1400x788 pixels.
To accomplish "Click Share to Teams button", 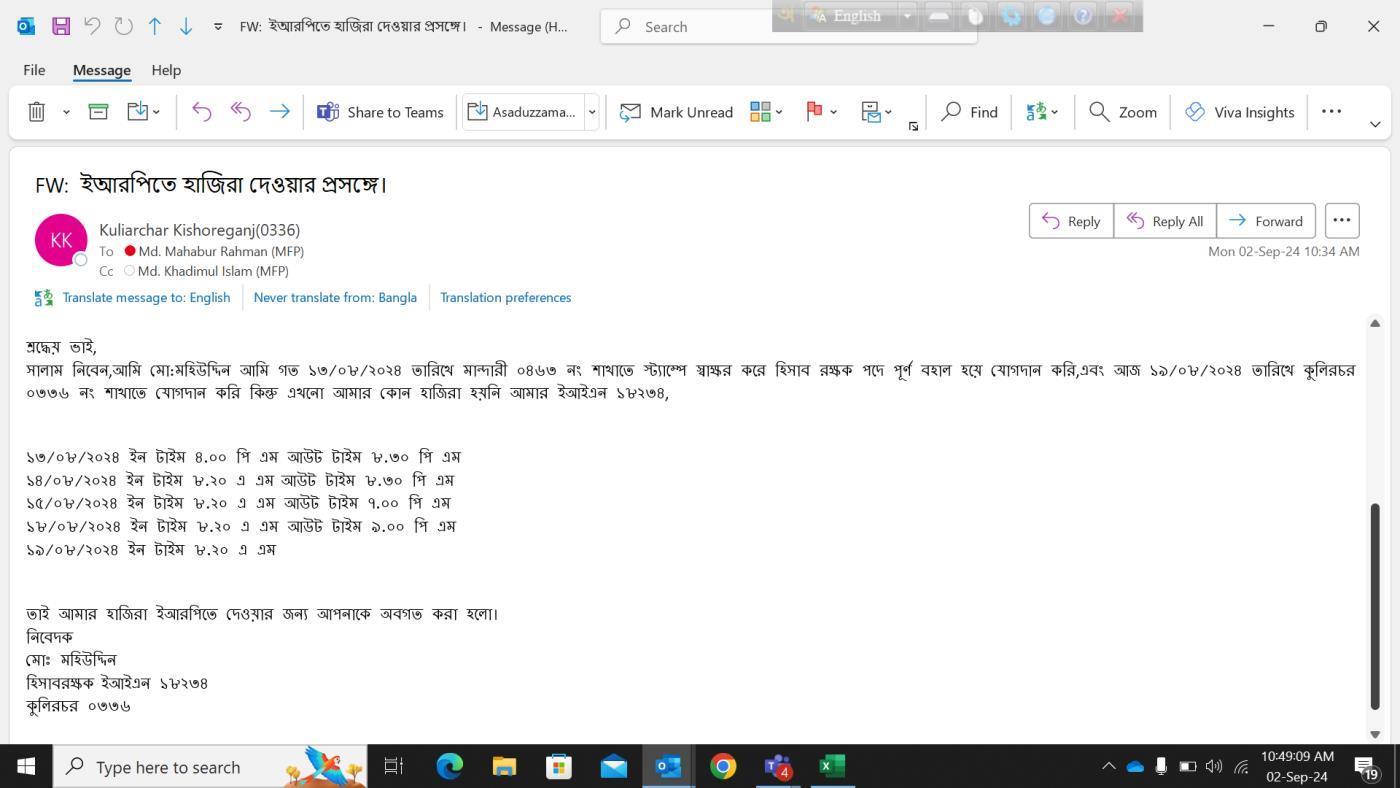I will coord(380,112).
